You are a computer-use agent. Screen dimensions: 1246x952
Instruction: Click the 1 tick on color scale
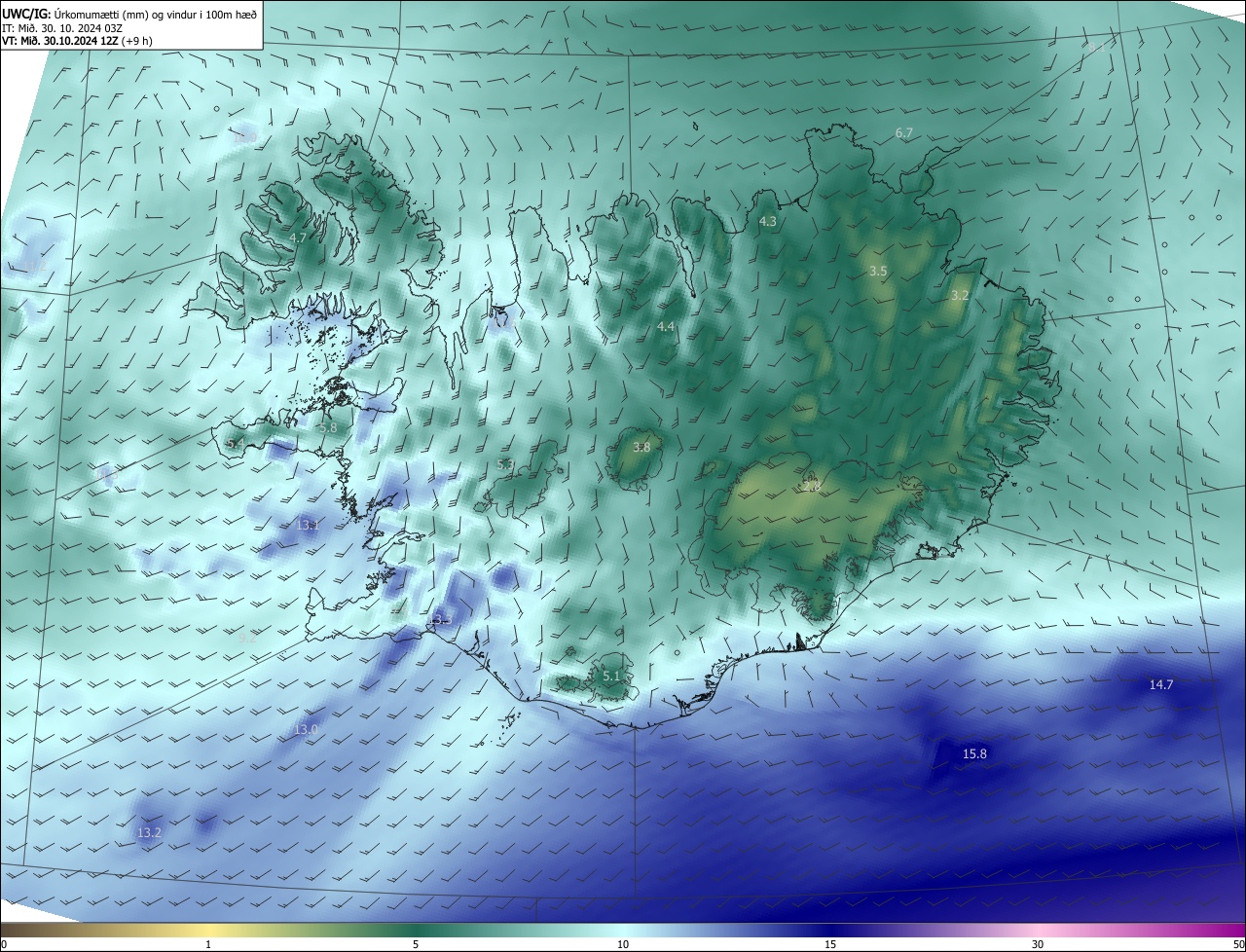tap(208, 944)
